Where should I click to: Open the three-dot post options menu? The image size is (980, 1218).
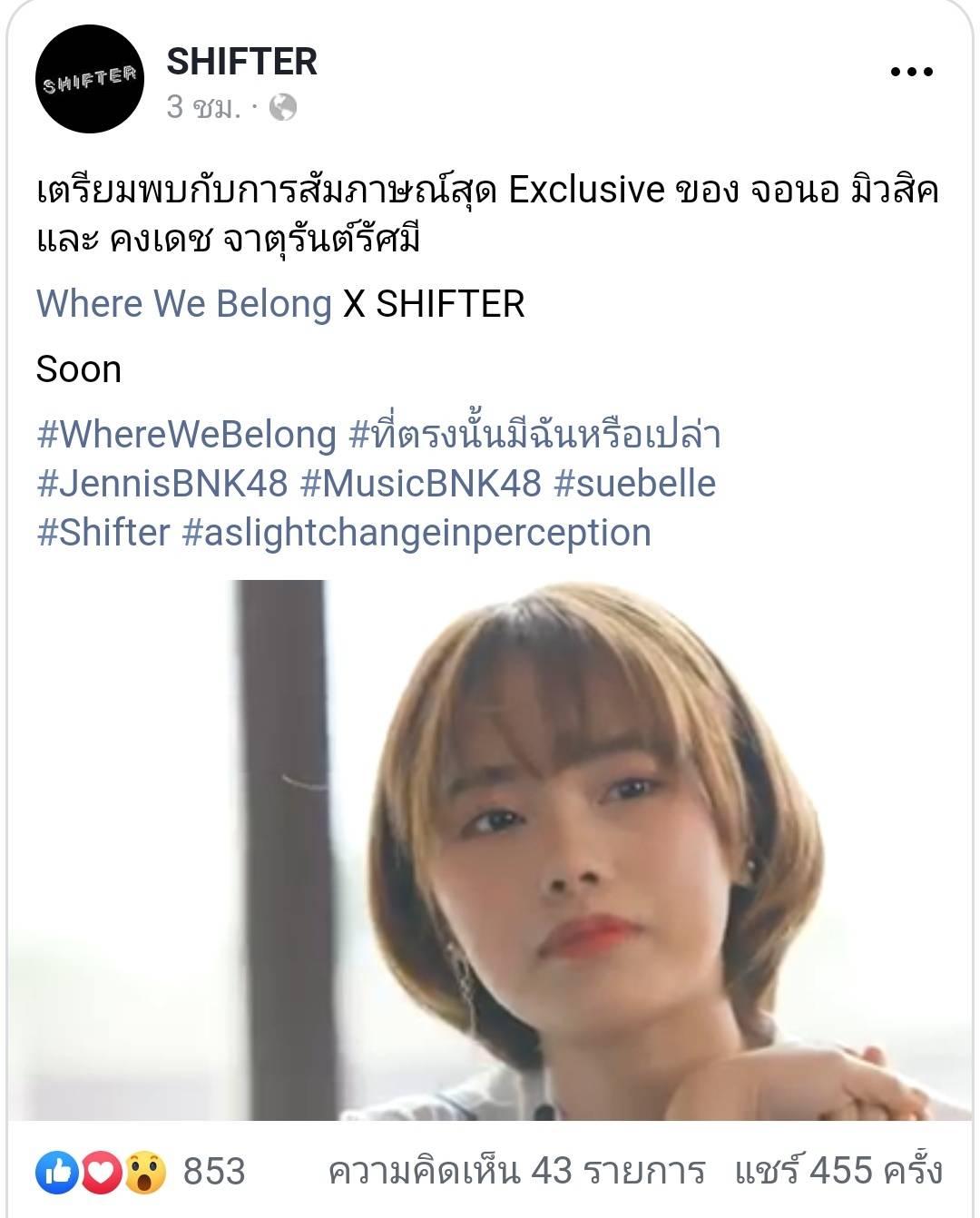click(911, 73)
